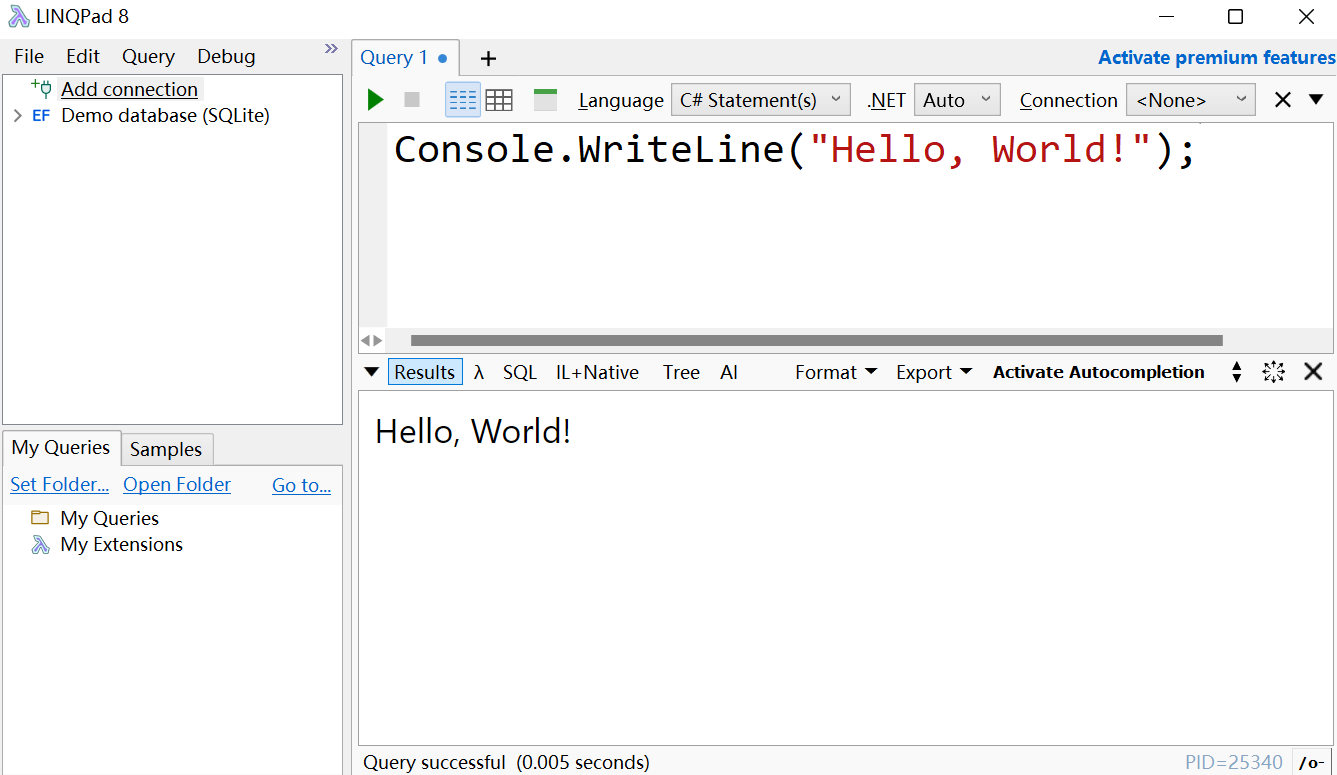Open the AI output tab
This screenshot has width=1337, height=775.
point(729,372)
